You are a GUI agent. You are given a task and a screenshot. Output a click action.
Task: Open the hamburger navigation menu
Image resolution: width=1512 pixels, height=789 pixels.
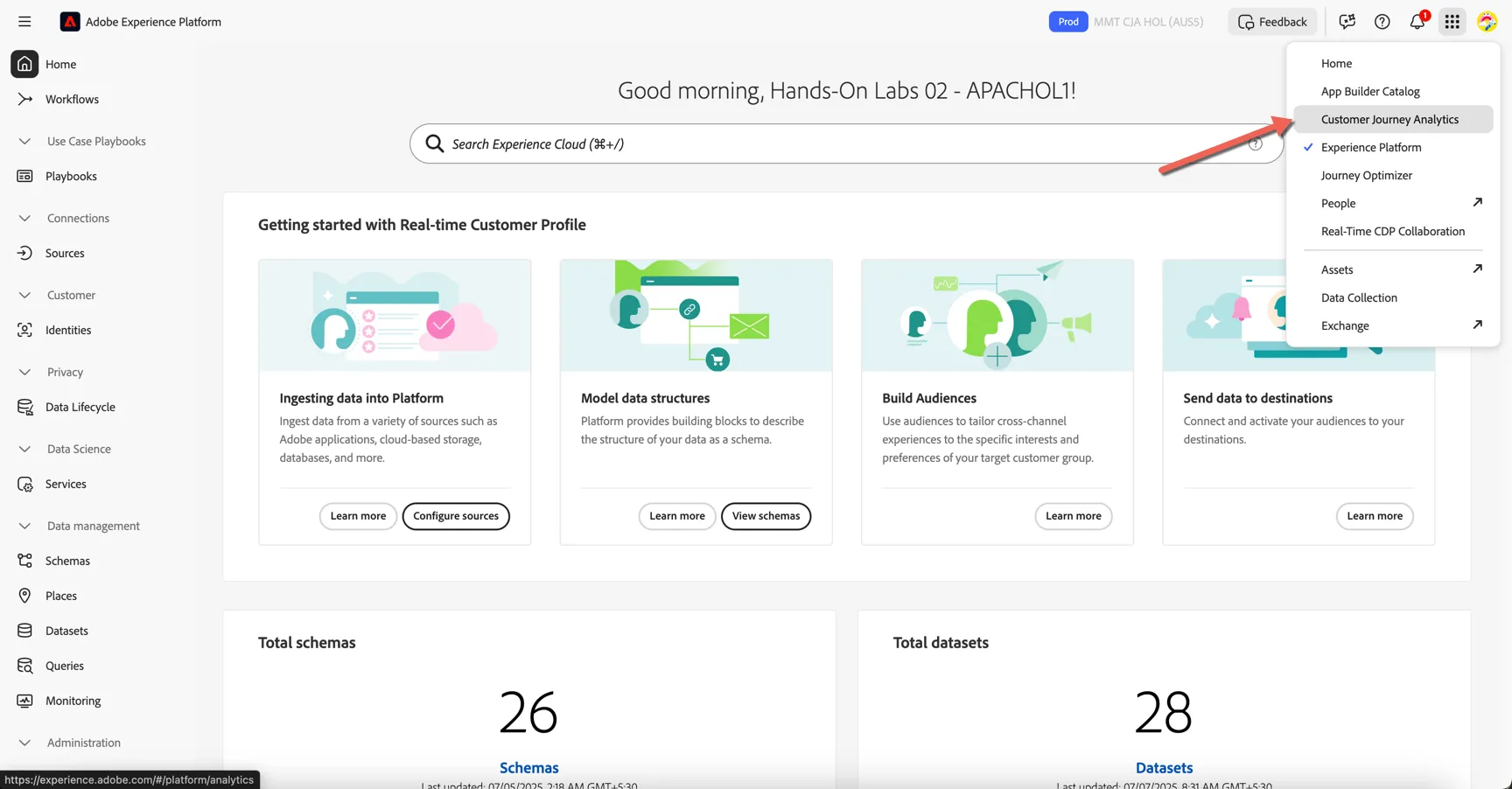click(x=24, y=22)
